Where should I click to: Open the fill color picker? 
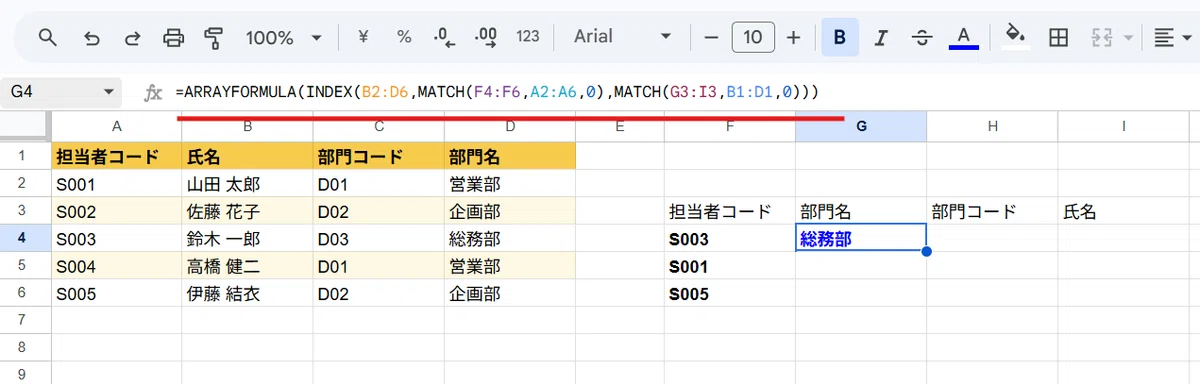pyautogui.click(x=1015, y=37)
